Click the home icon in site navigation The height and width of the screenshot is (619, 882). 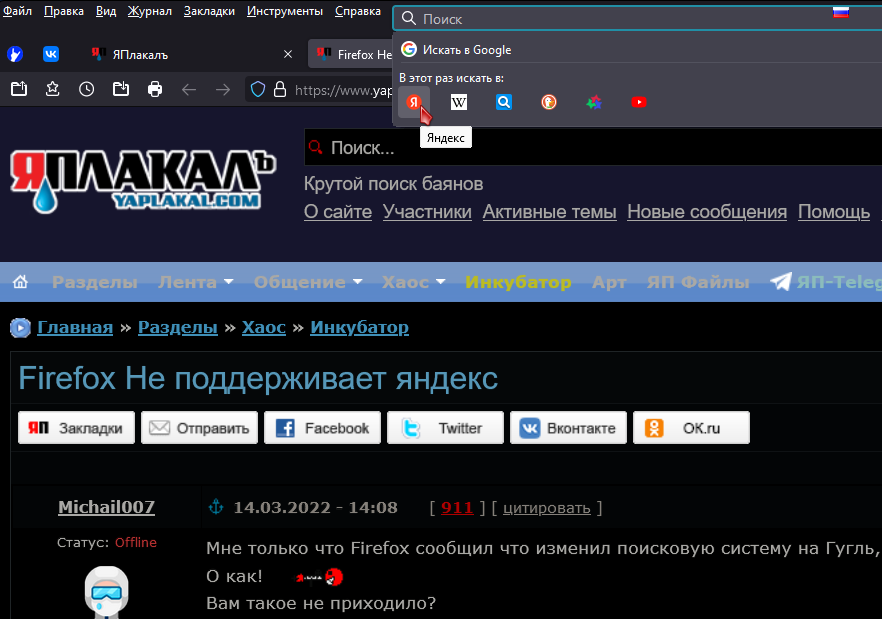(20, 281)
